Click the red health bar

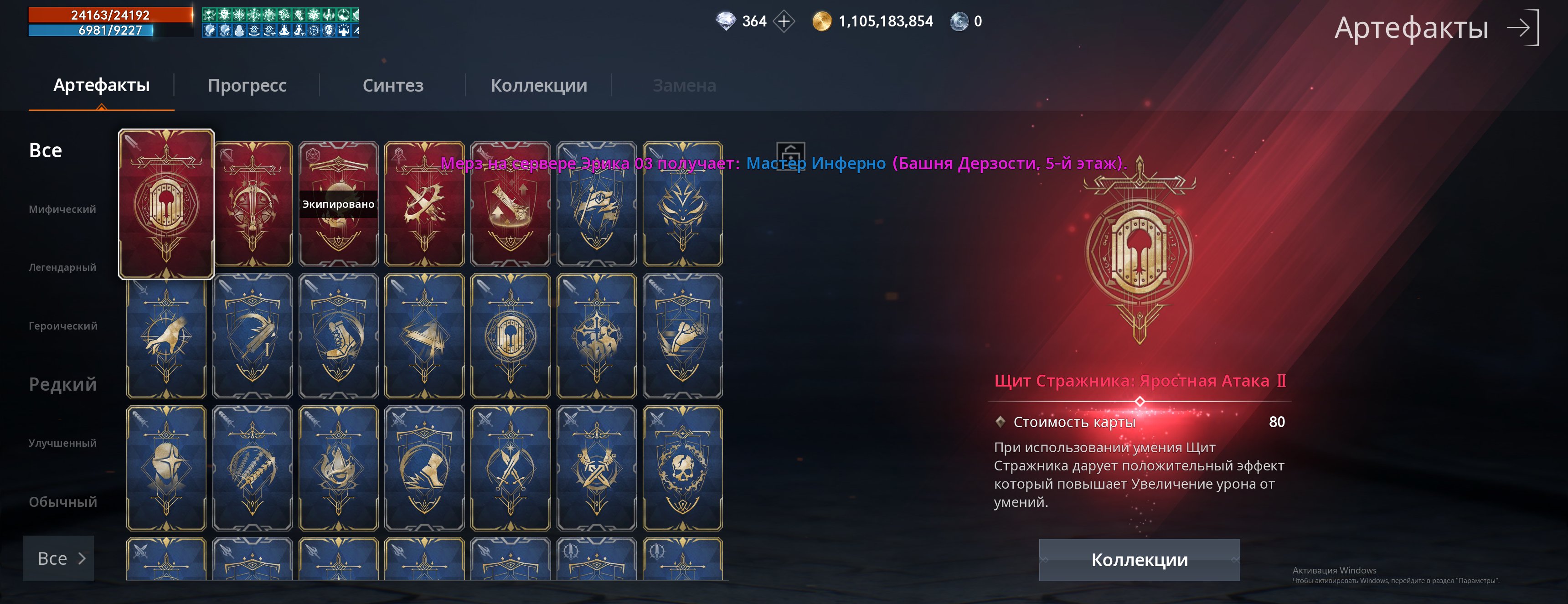110,15
